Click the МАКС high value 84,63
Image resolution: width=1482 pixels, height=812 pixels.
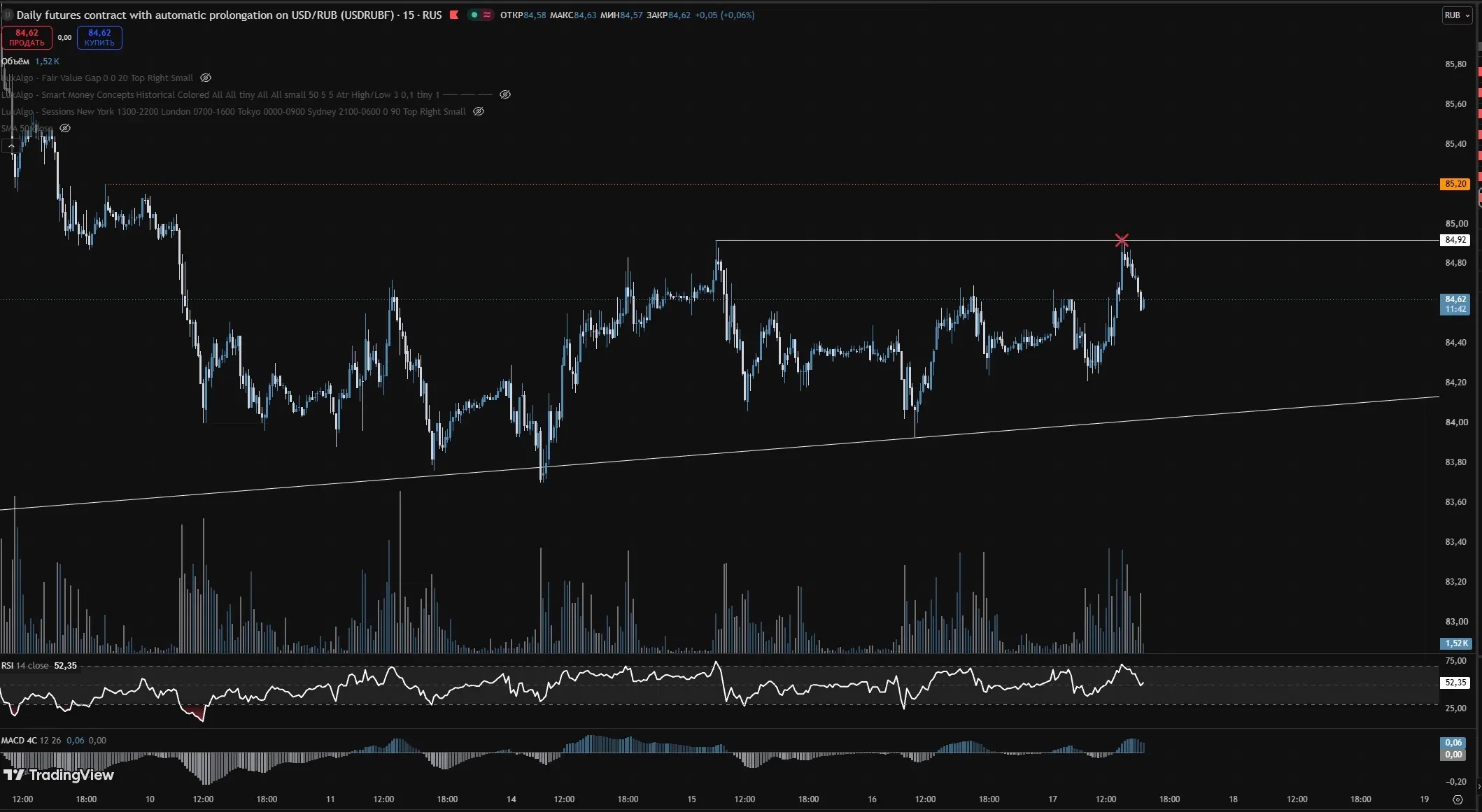click(x=585, y=15)
